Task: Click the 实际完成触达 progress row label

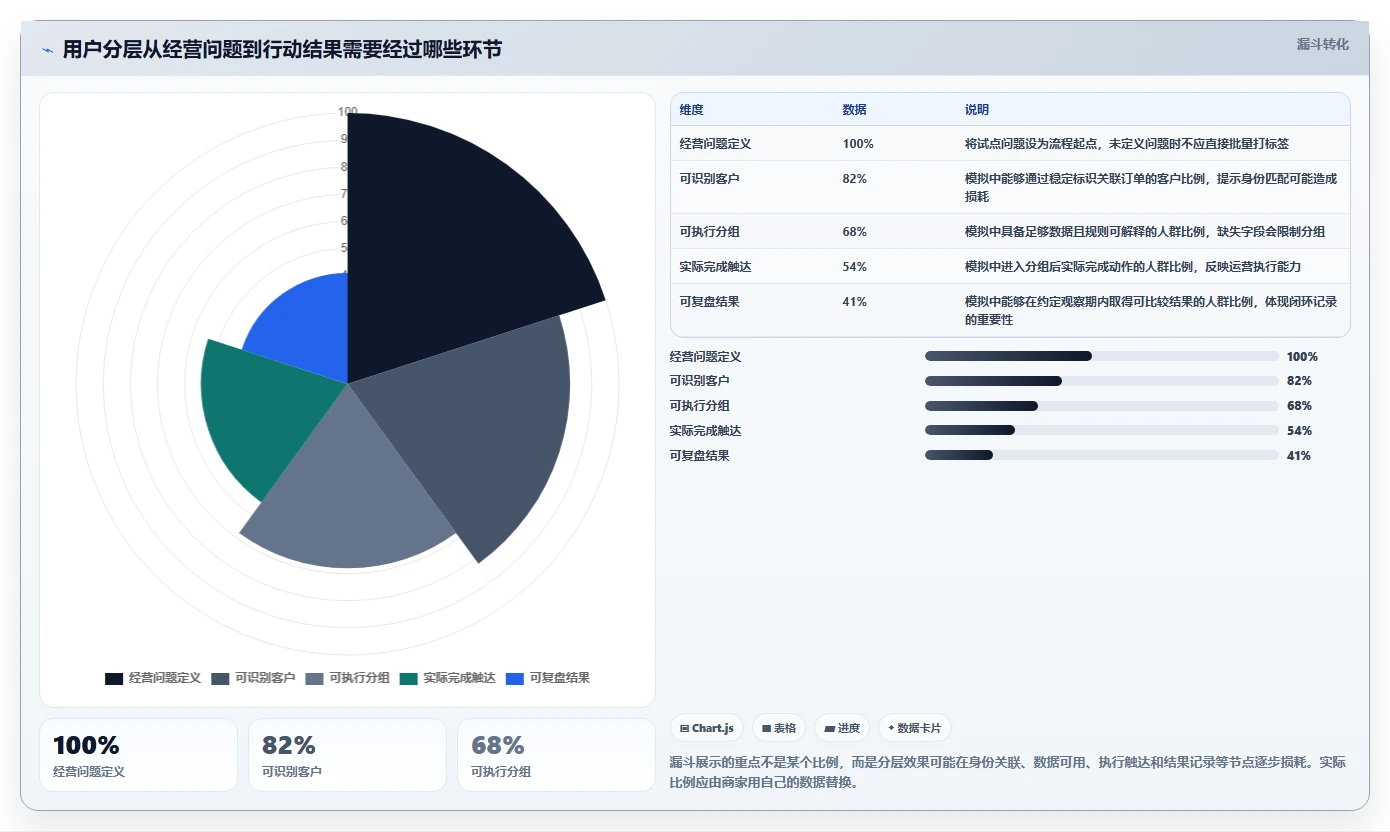Action: click(706, 430)
